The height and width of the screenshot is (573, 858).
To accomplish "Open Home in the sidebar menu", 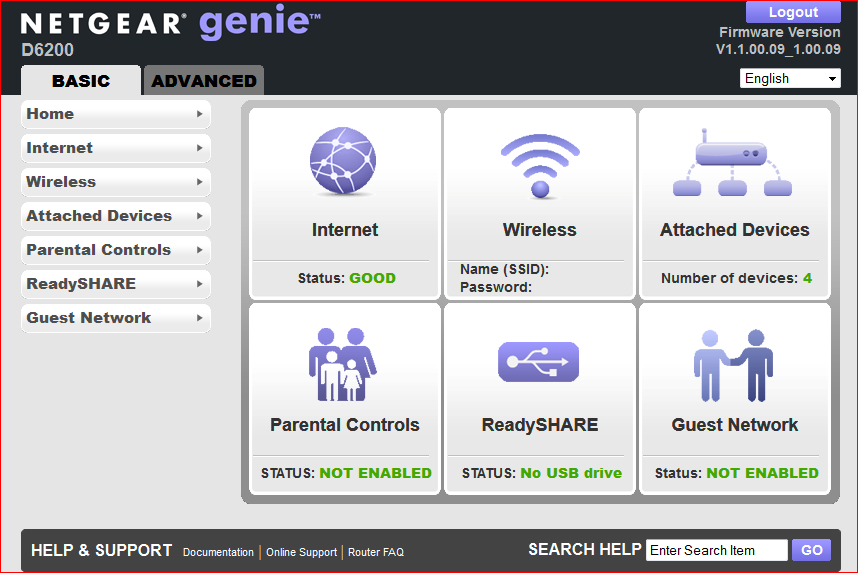I will click(x=116, y=114).
